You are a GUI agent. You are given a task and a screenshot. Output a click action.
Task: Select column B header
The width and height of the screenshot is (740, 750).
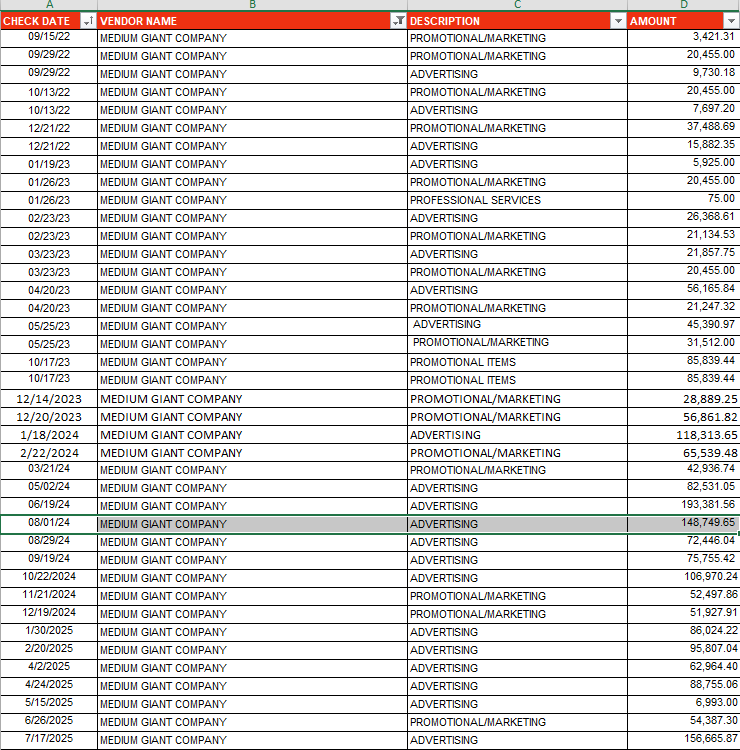(252, 5)
